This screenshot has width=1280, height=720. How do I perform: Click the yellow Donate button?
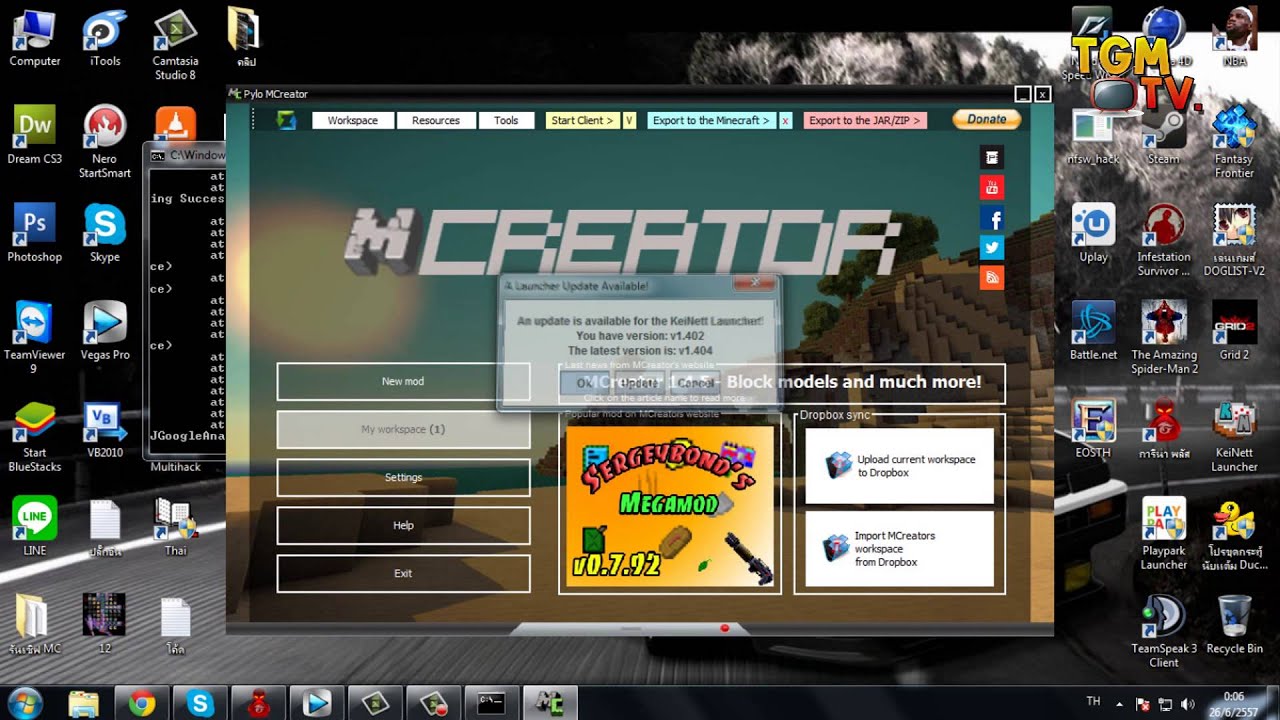point(986,119)
